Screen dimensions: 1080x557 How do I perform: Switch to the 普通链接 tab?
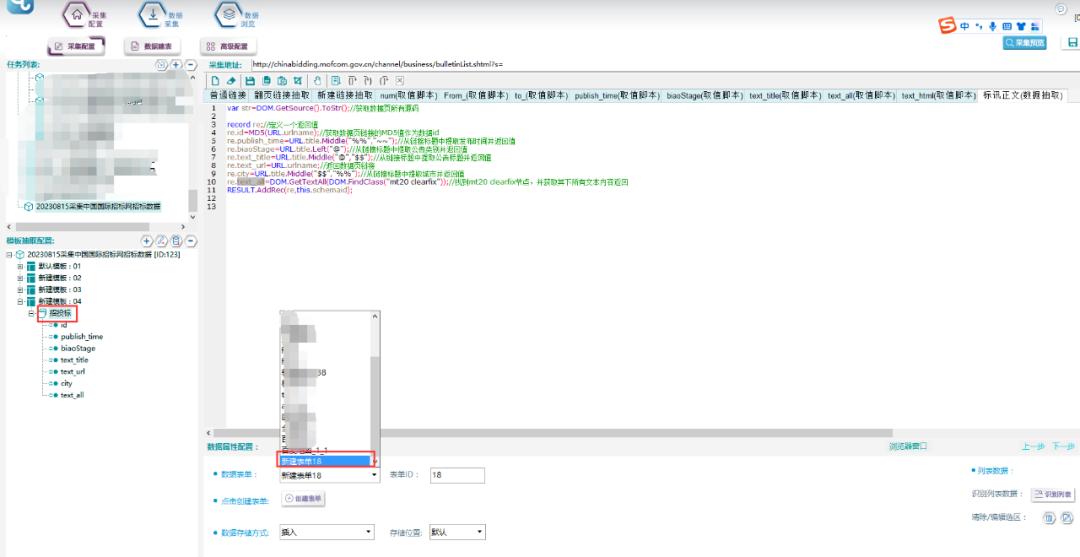227,95
